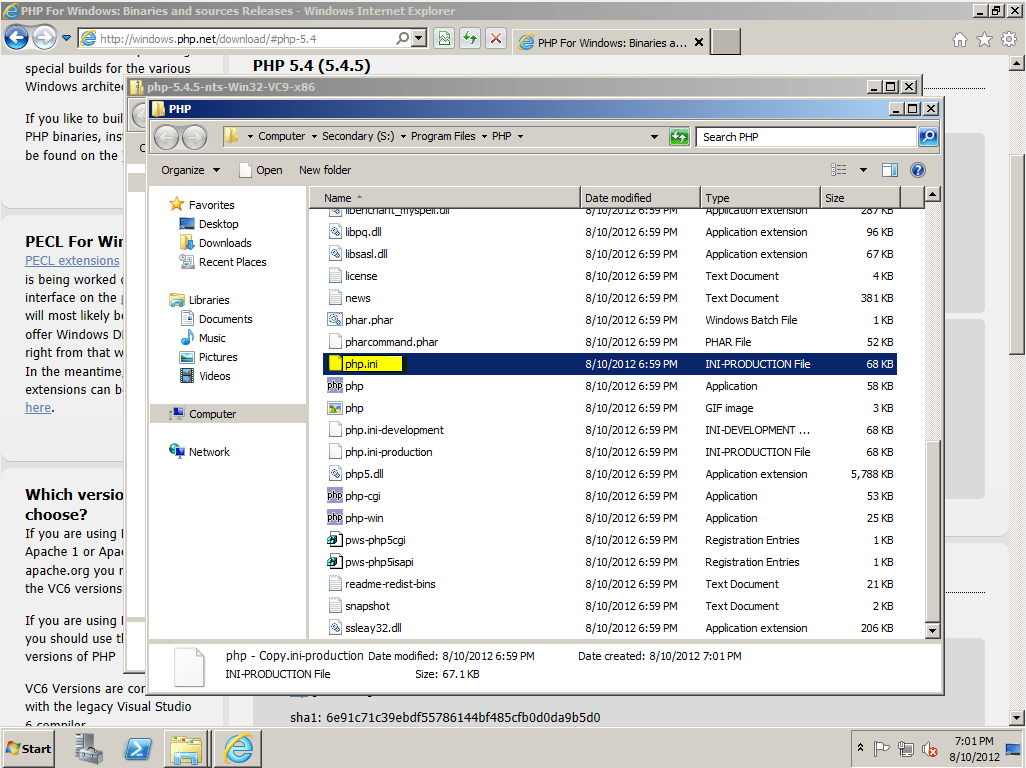Select the PHP For Windows tab
This screenshot has height=768, width=1026.
click(x=603, y=43)
